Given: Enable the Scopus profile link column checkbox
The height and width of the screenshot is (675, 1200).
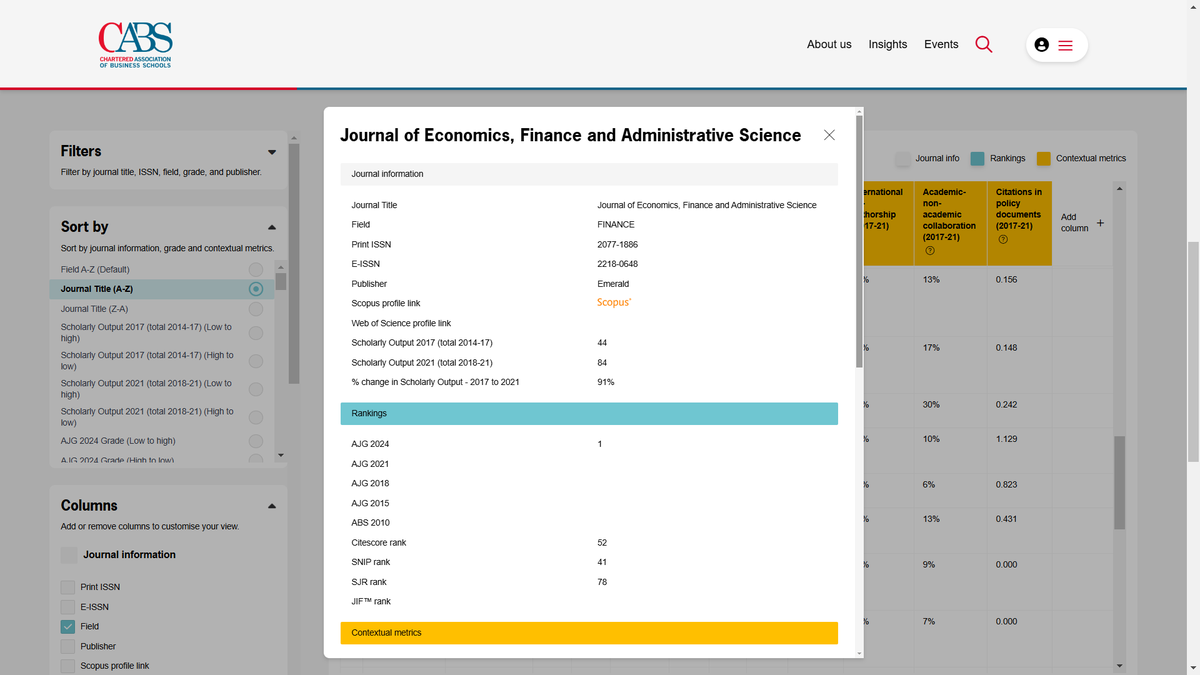Looking at the screenshot, I should coord(67,666).
